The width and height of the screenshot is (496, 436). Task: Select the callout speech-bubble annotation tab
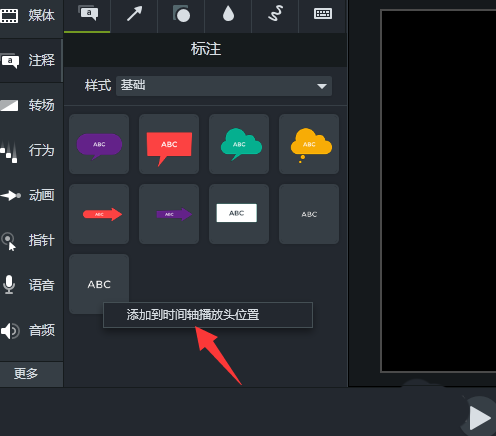[x=87, y=15]
